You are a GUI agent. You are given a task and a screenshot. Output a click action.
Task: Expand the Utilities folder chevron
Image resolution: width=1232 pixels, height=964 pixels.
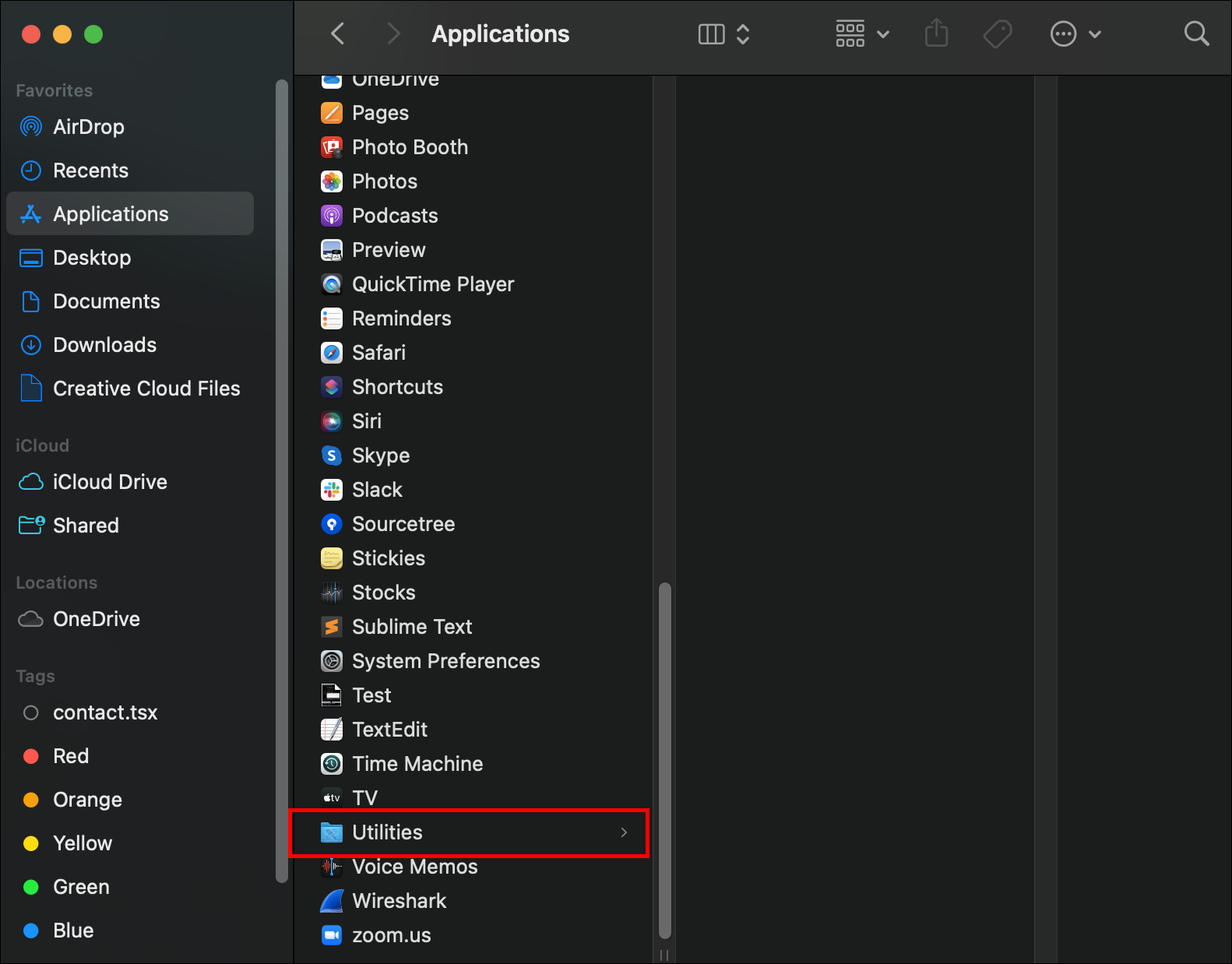tap(624, 832)
